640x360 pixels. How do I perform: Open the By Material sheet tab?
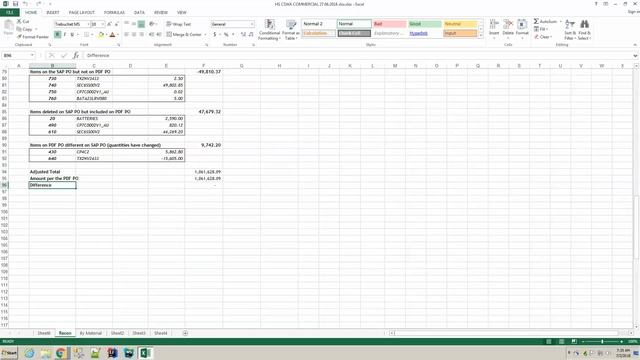(x=90, y=333)
